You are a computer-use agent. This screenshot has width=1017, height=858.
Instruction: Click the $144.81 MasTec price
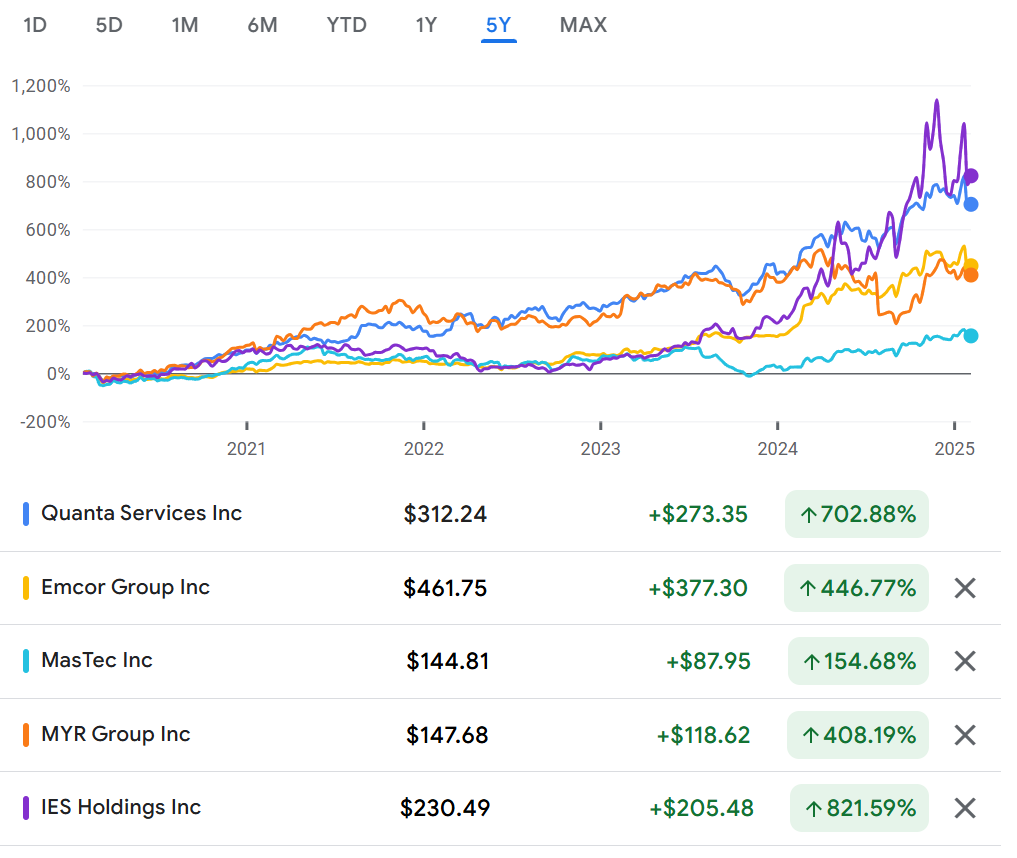[x=448, y=661]
